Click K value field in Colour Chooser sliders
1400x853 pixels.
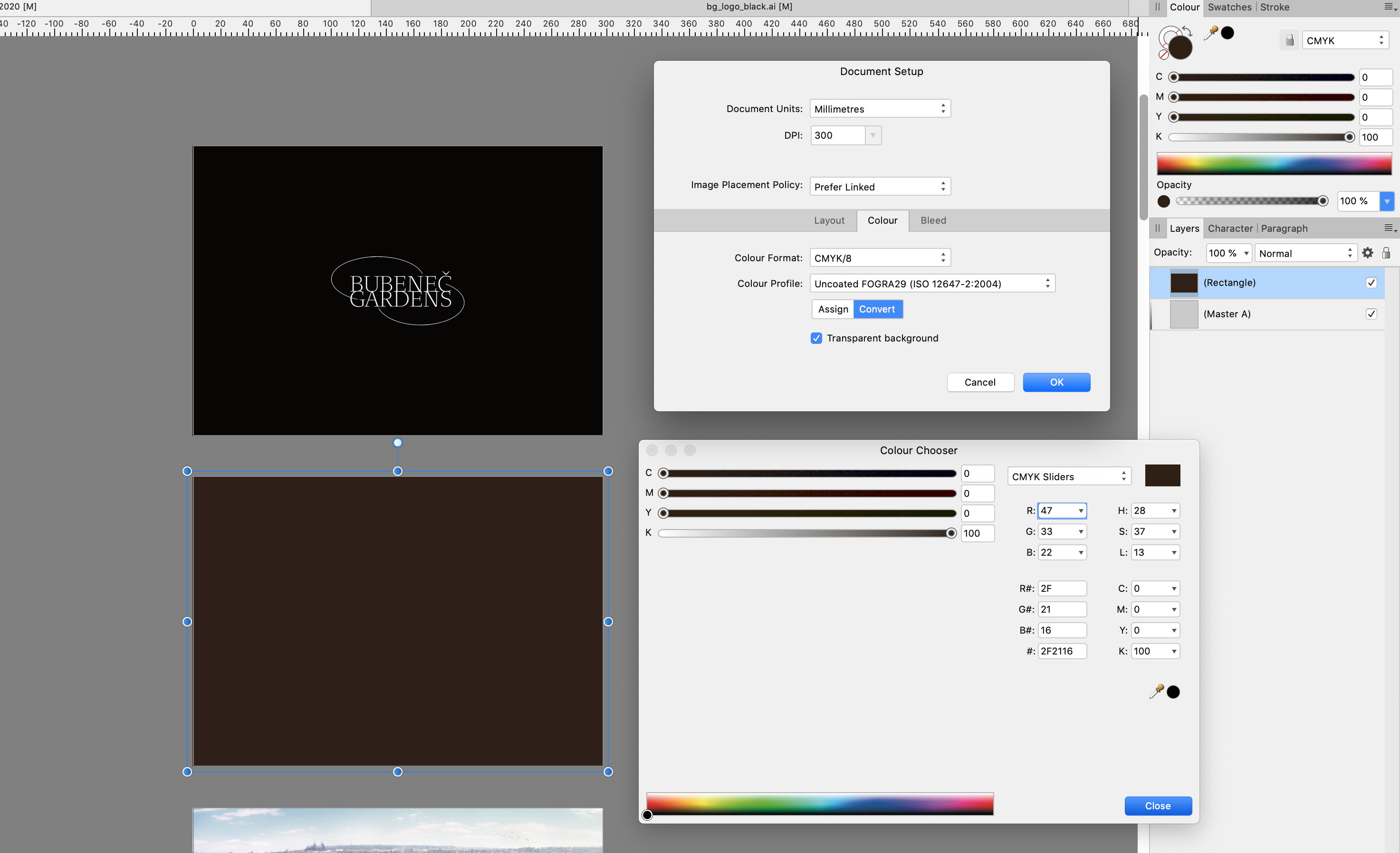coord(977,533)
